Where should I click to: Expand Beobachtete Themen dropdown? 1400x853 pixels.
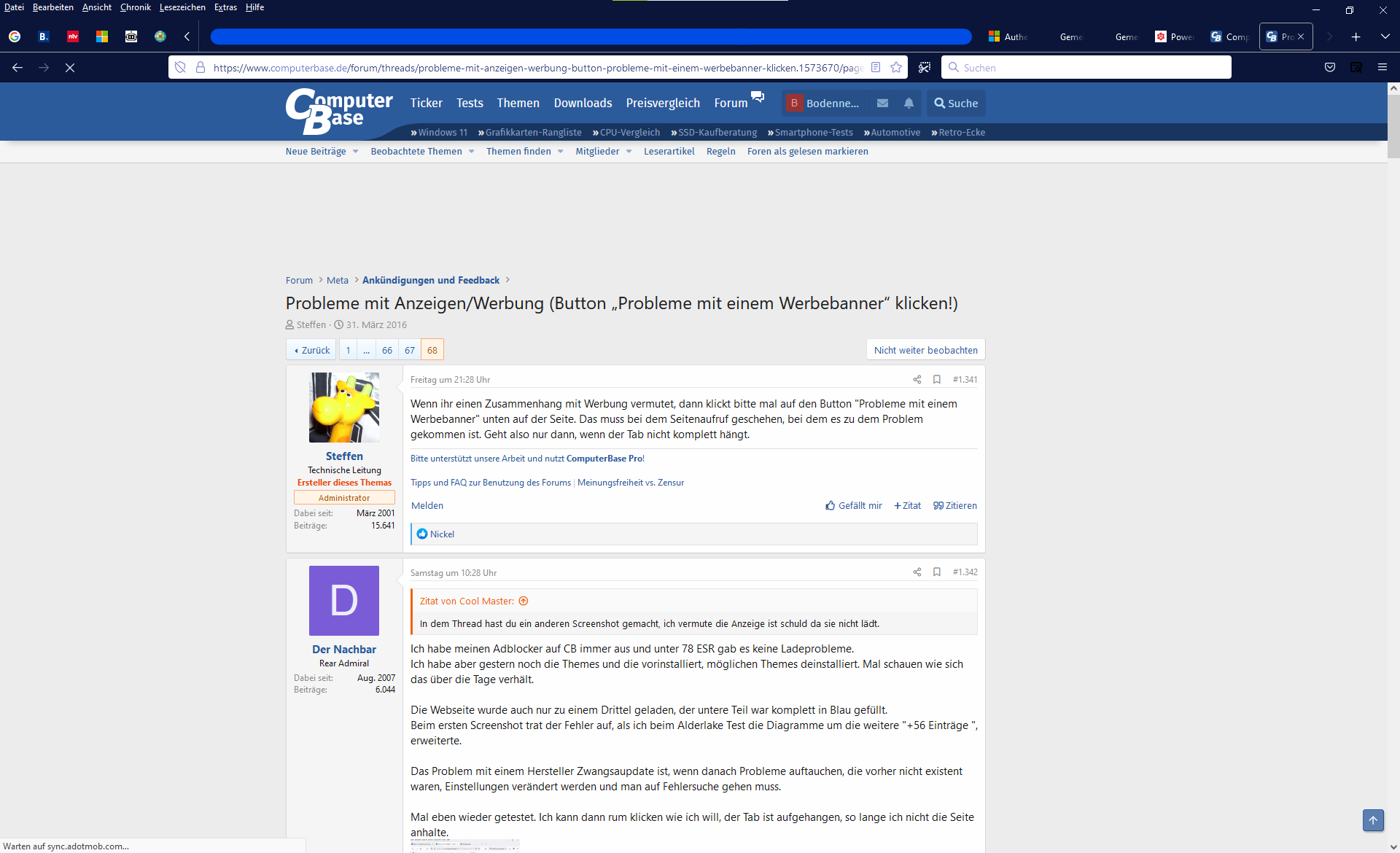click(472, 152)
